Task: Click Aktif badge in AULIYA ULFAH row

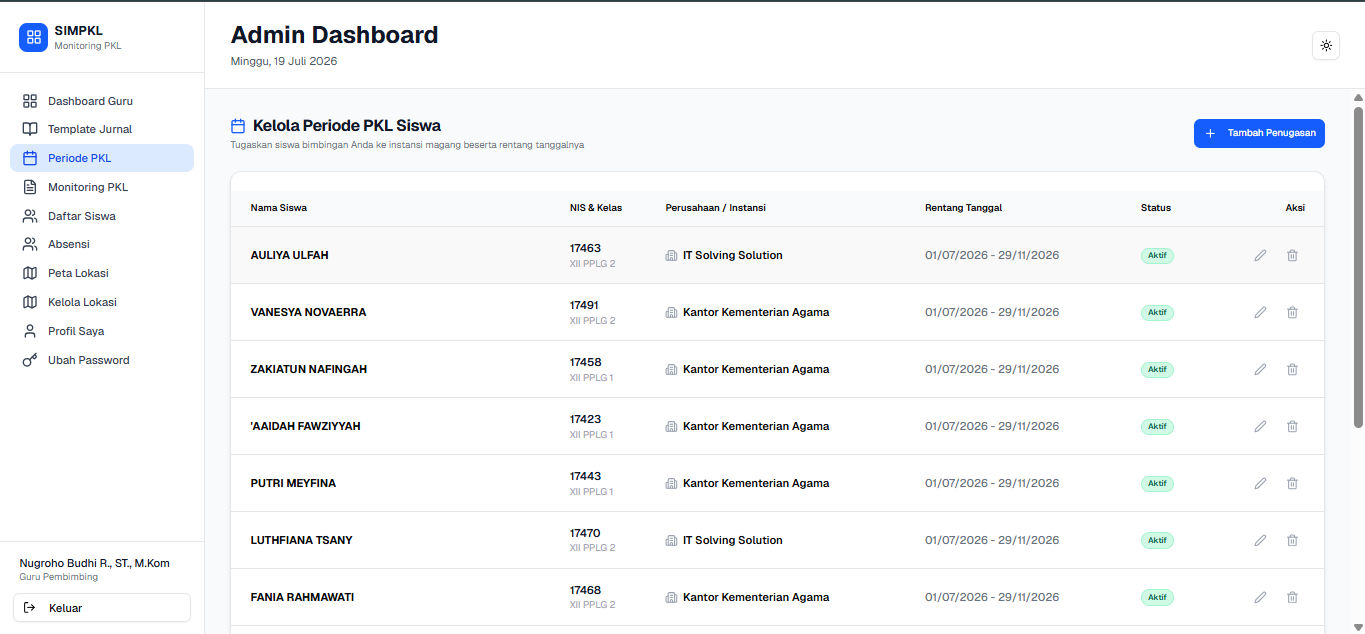Action: [x=1157, y=255]
